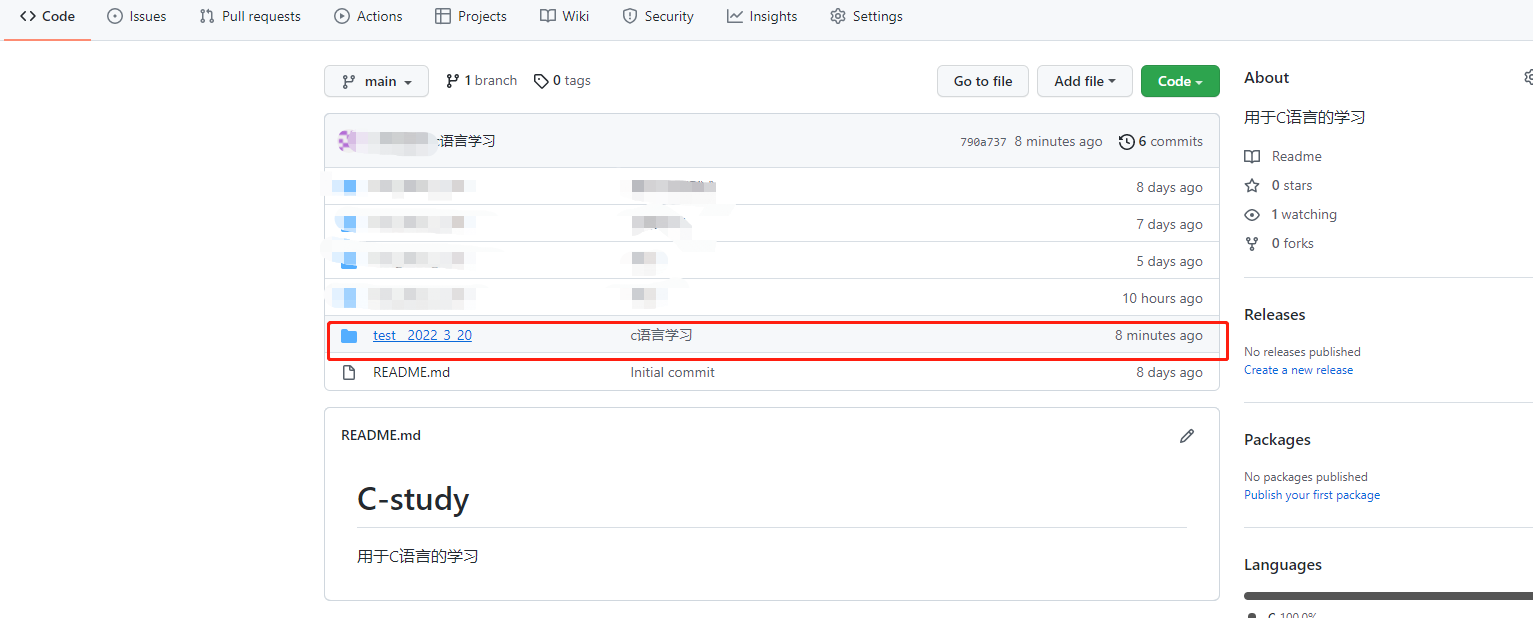
Task: Click the Go to file button
Action: tap(982, 80)
